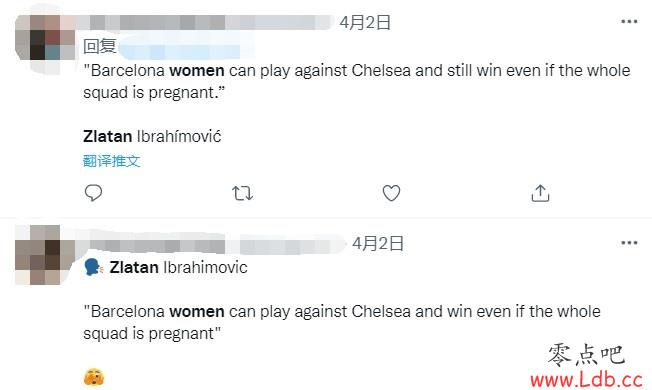Open the first tweet's quote text

(357, 81)
